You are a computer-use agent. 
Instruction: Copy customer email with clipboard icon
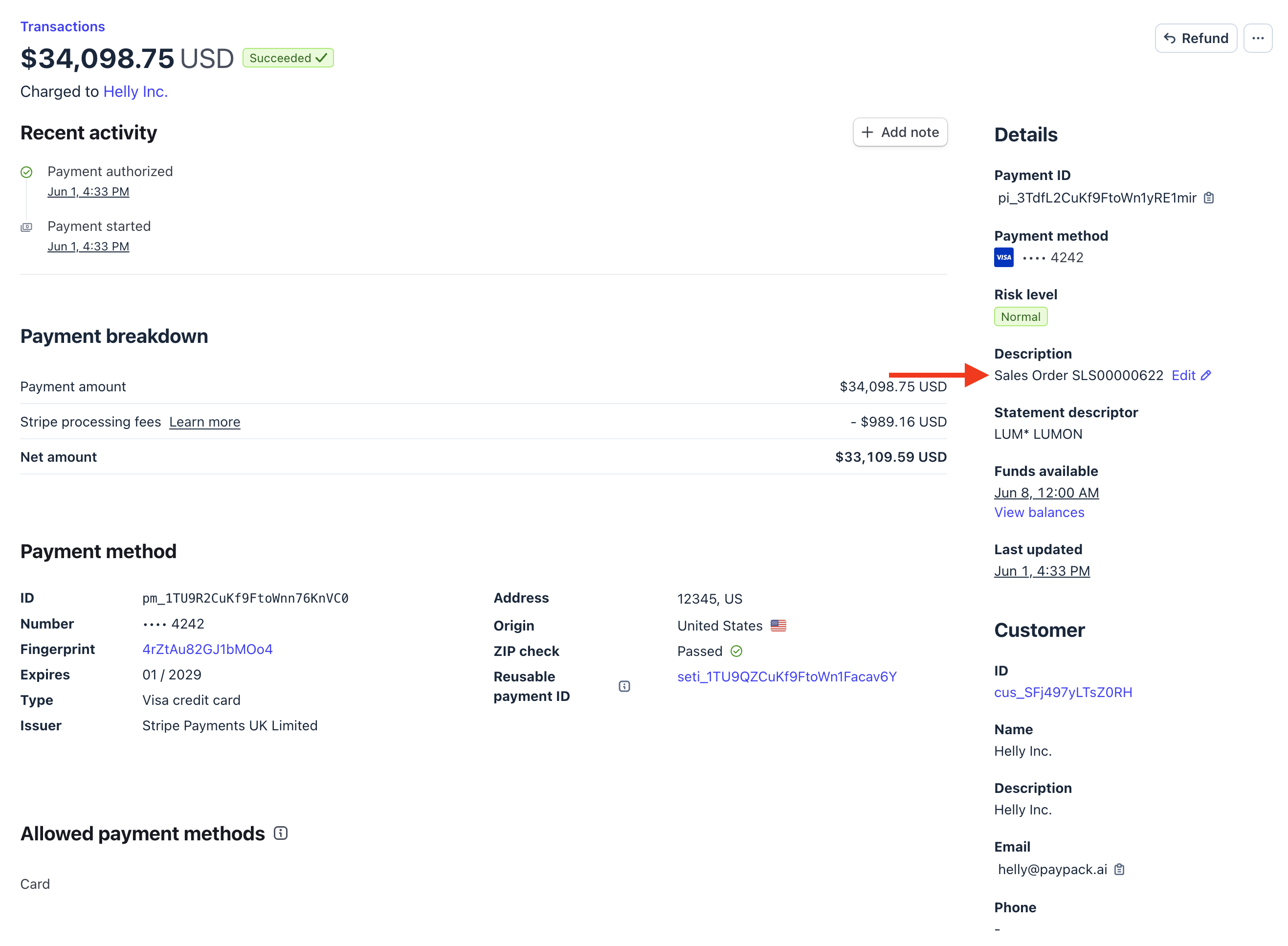[1119, 869]
